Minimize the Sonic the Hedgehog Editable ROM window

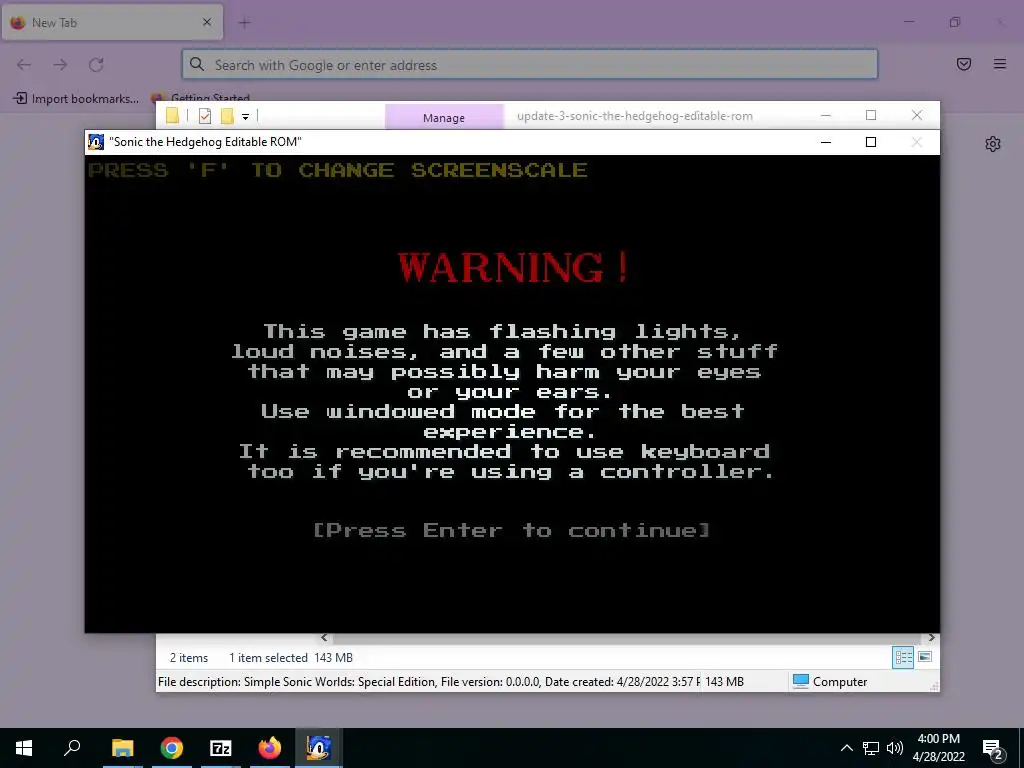(x=825, y=142)
